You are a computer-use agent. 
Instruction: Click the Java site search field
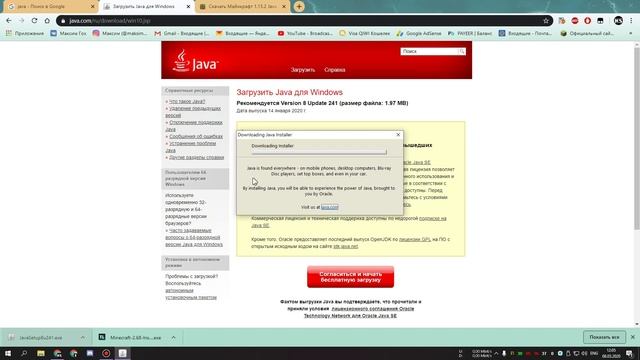(429, 51)
